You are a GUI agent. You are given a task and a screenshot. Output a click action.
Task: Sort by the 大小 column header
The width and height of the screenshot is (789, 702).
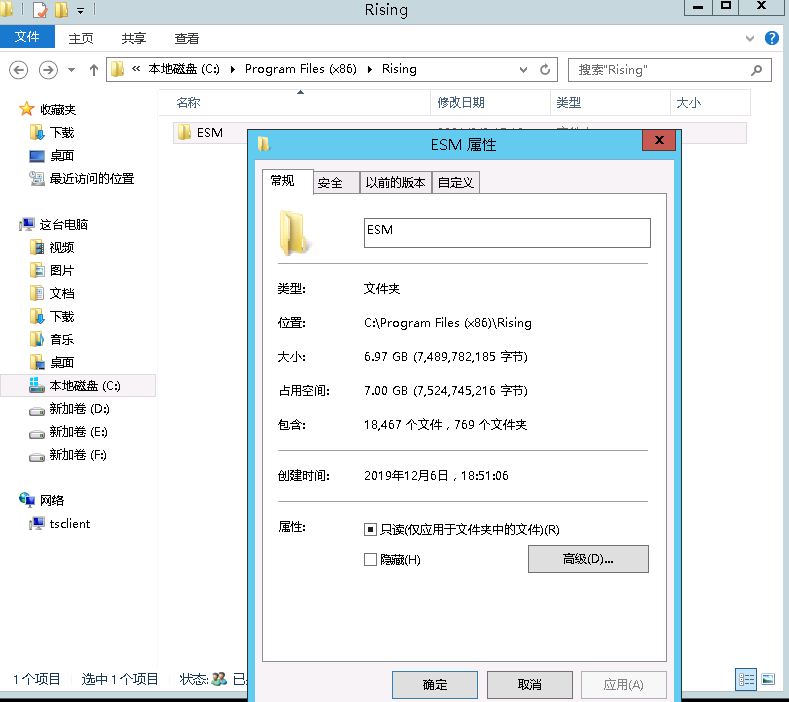pos(710,103)
